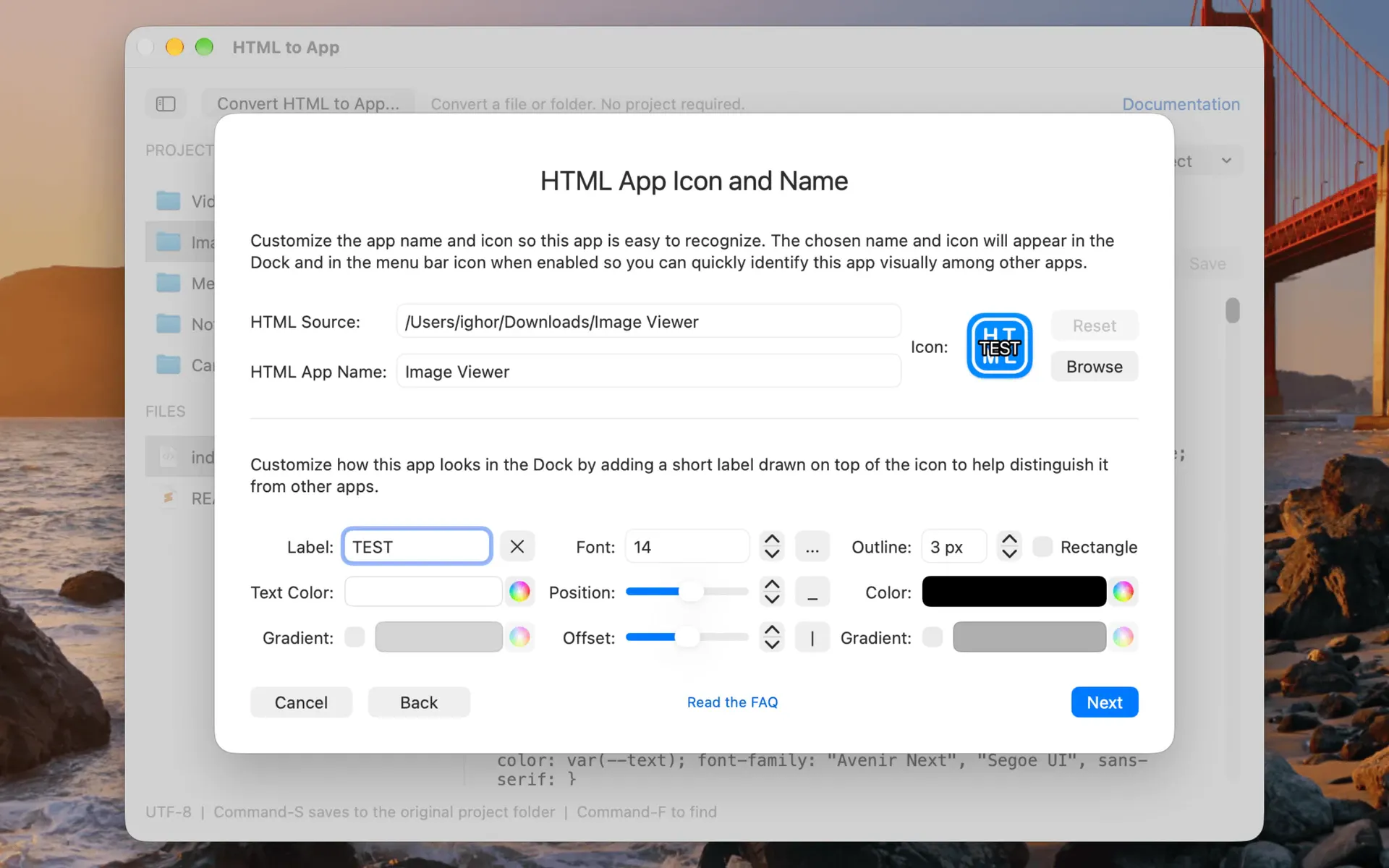Screen dimensions: 1389x868
Task: Click the Label text field
Action: [417, 547]
